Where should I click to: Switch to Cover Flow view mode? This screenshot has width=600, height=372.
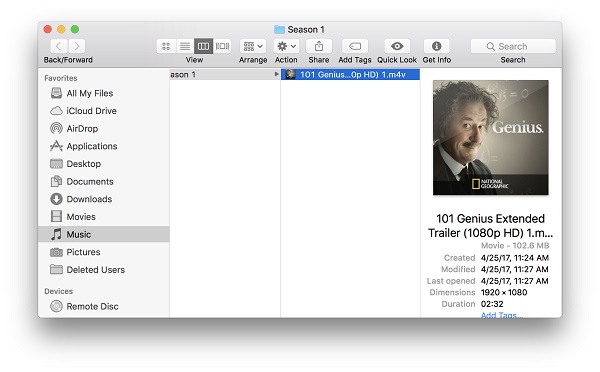click(222, 46)
